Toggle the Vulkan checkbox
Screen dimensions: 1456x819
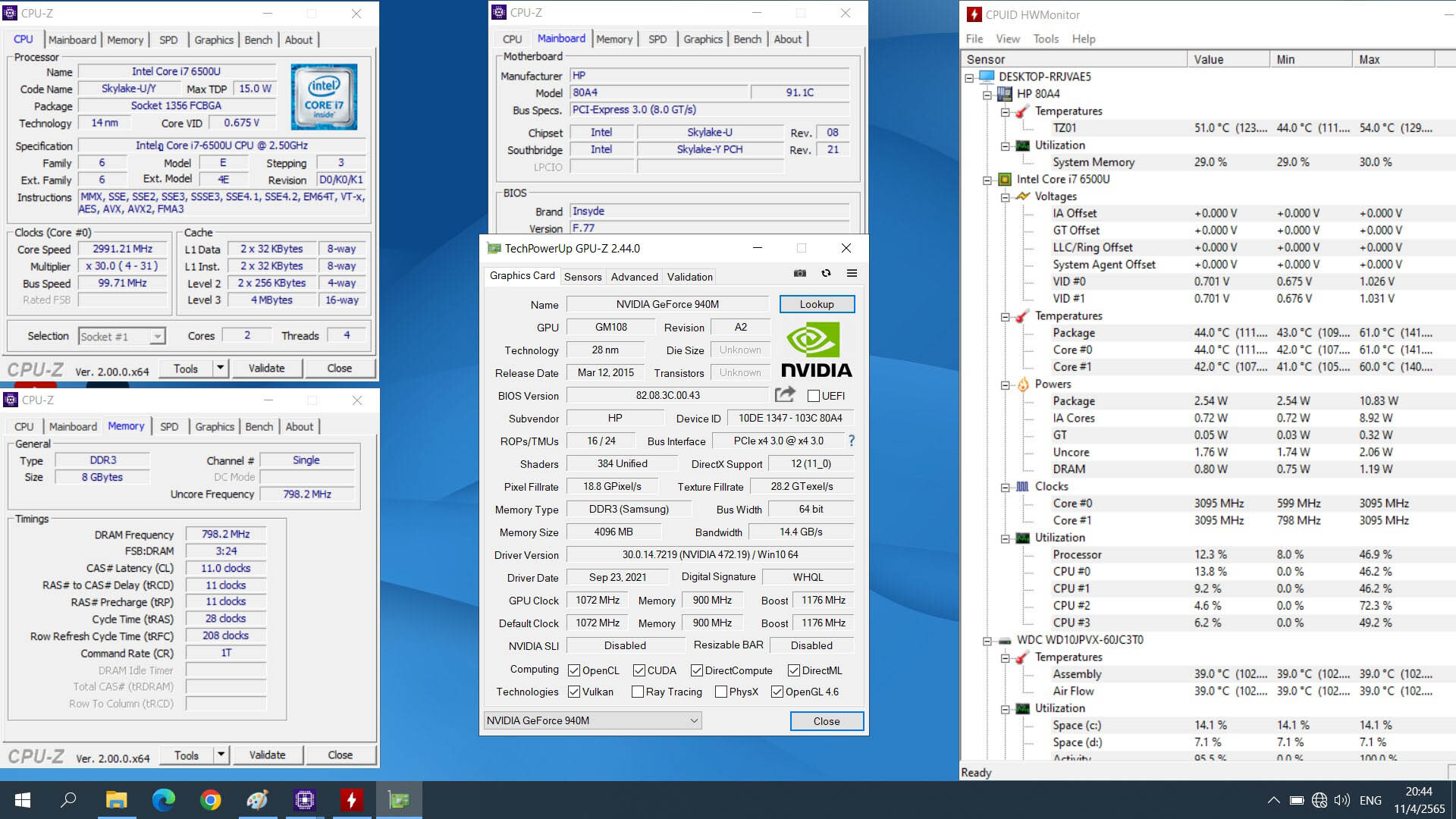coord(574,692)
